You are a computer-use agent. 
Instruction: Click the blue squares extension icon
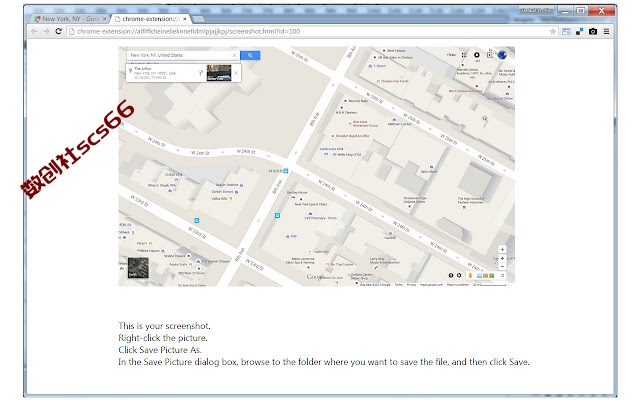[x=579, y=31]
